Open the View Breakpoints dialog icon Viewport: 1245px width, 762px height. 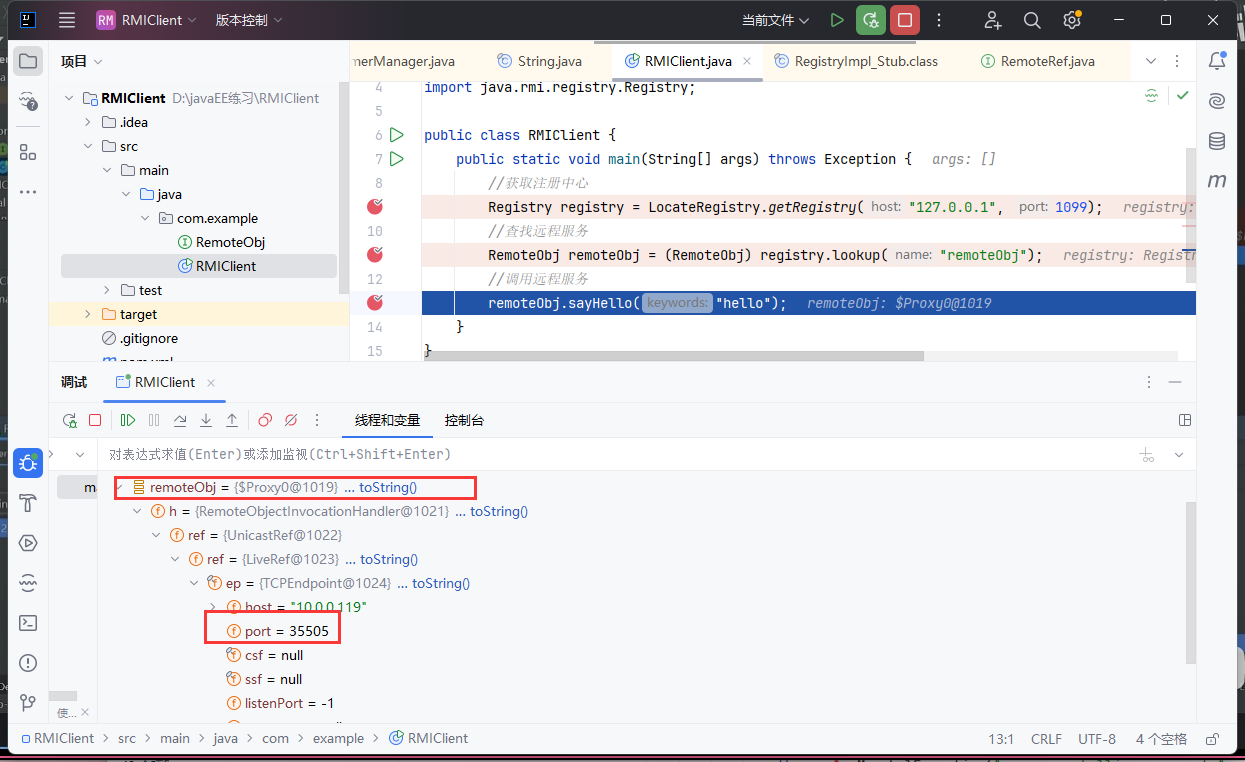tap(265, 421)
